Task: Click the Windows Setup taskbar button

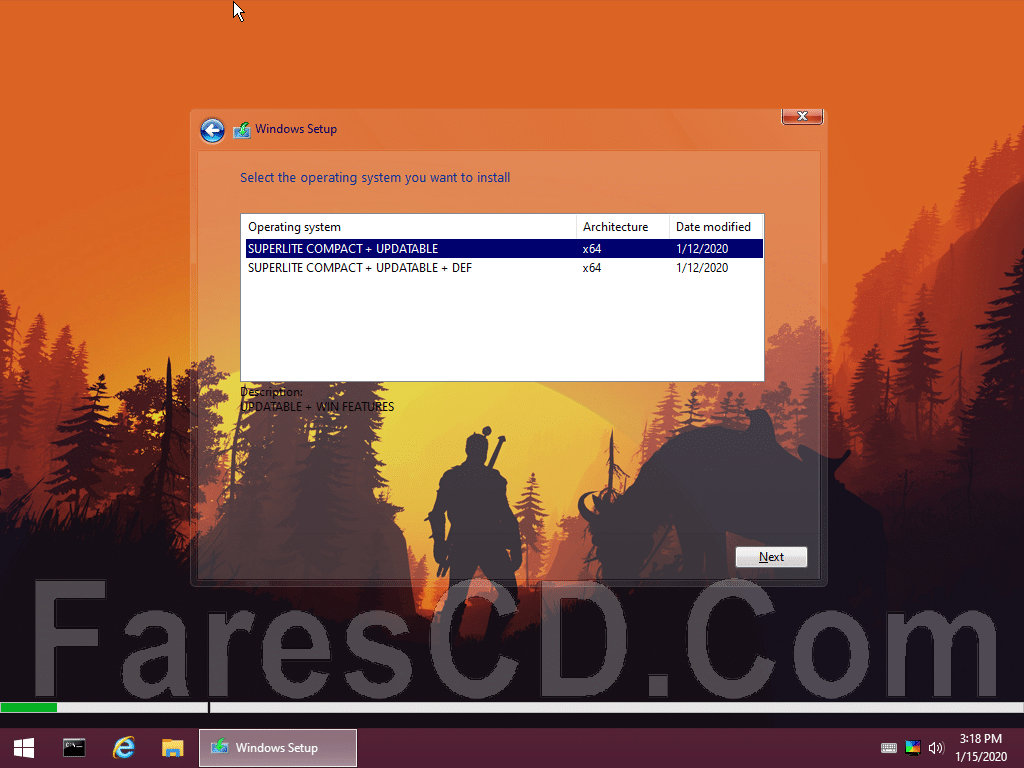Action: pyautogui.click(x=278, y=748)
